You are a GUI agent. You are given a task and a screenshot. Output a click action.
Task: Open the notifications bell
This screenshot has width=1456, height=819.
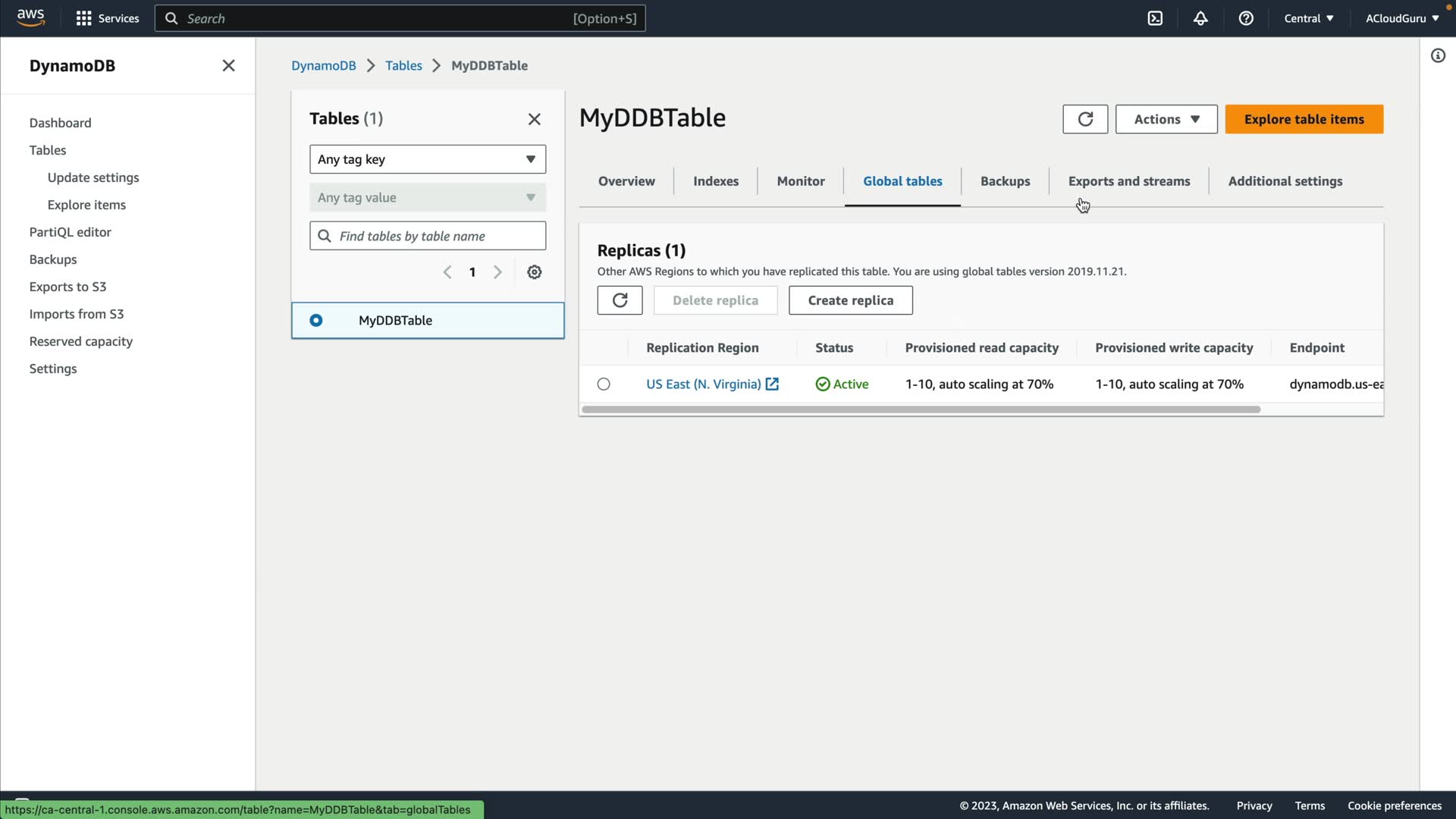[1200, 18]
